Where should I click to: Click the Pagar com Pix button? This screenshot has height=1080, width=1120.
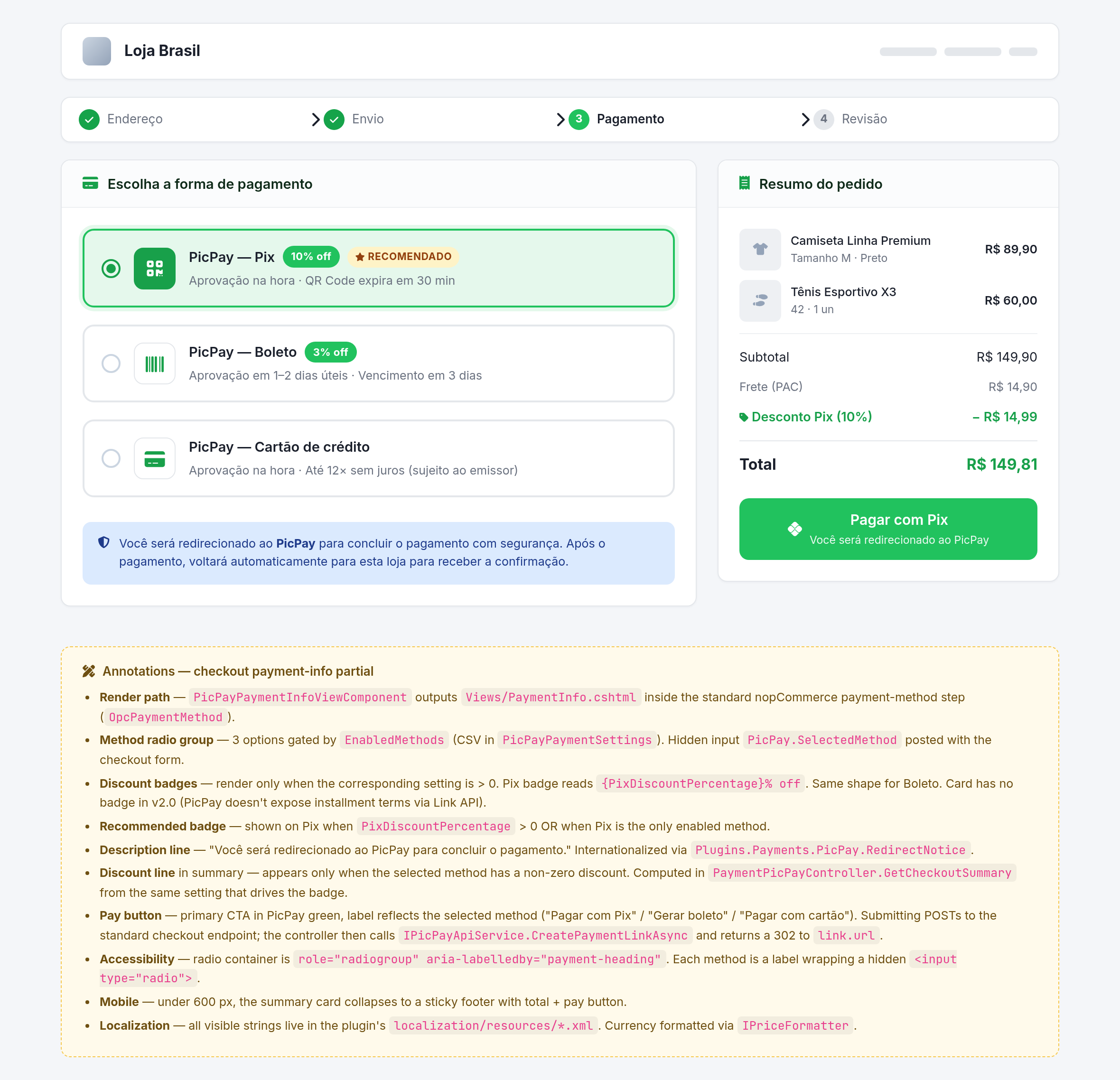pyautogui.click(x=888, y=529)
